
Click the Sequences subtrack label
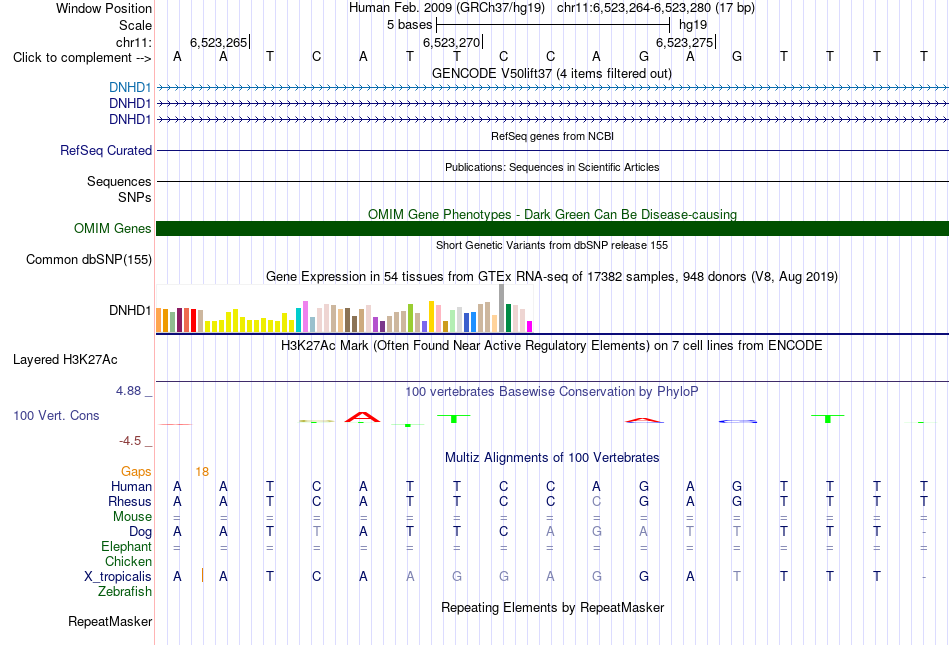[119, 181]
